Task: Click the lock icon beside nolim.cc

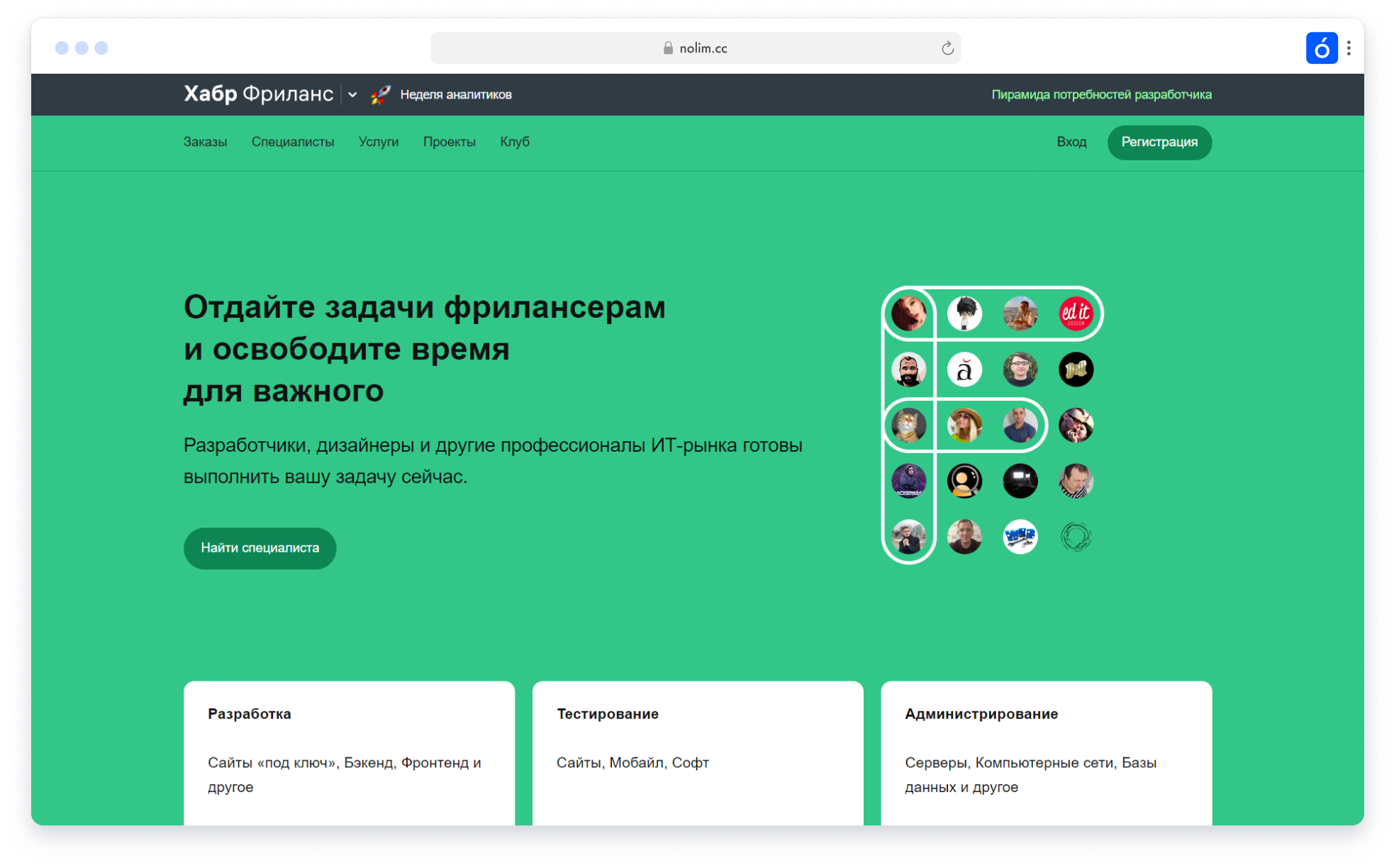Action: click(667, 48)
